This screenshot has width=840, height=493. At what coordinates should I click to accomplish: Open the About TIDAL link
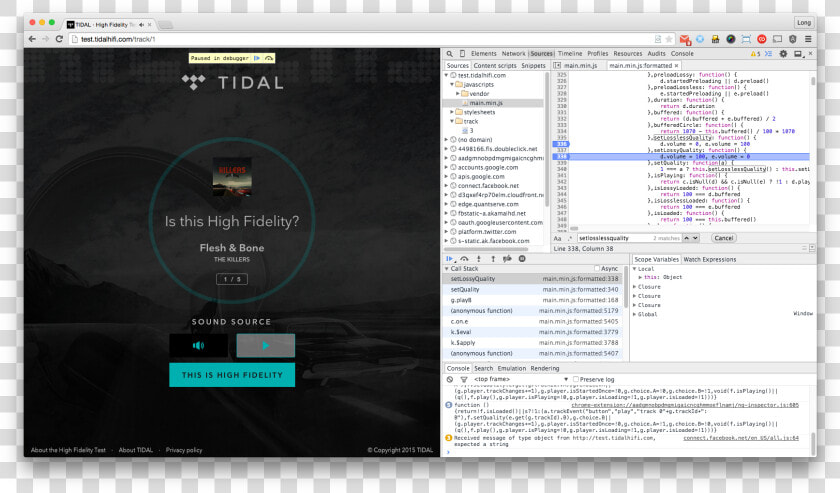[x=136, y=450]
